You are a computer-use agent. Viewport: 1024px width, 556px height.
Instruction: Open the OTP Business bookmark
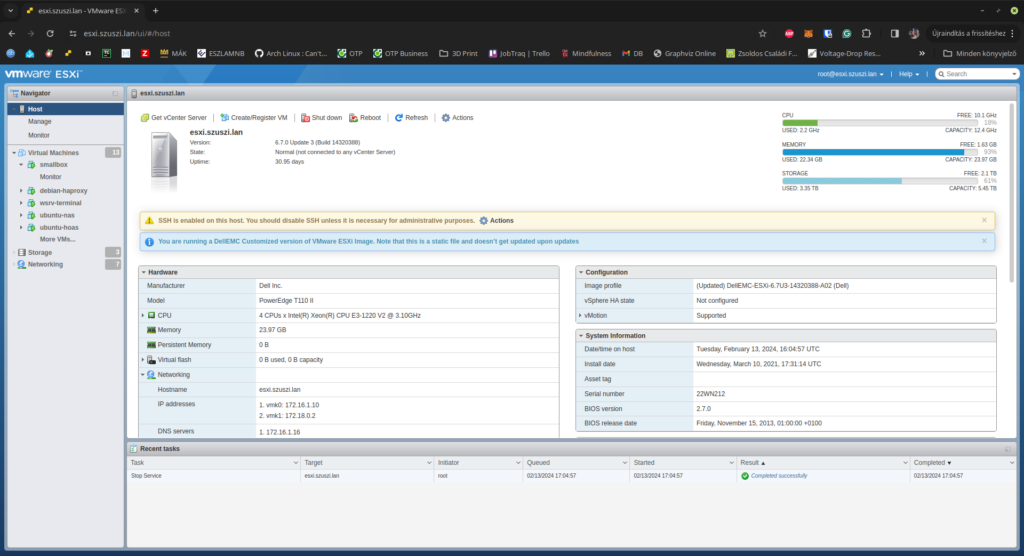click(x=400, y=54)
